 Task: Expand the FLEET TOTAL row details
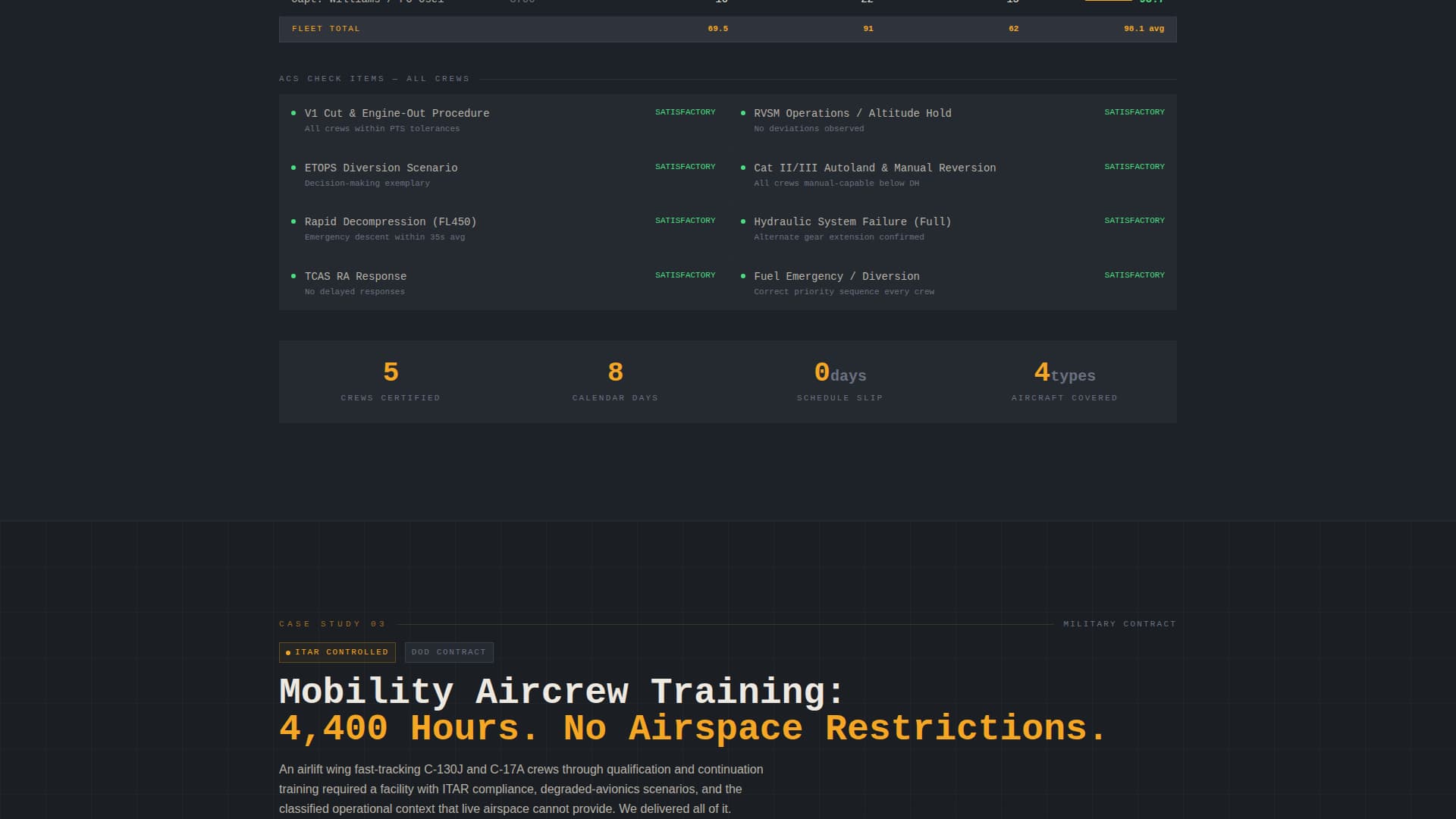(326, 29)
